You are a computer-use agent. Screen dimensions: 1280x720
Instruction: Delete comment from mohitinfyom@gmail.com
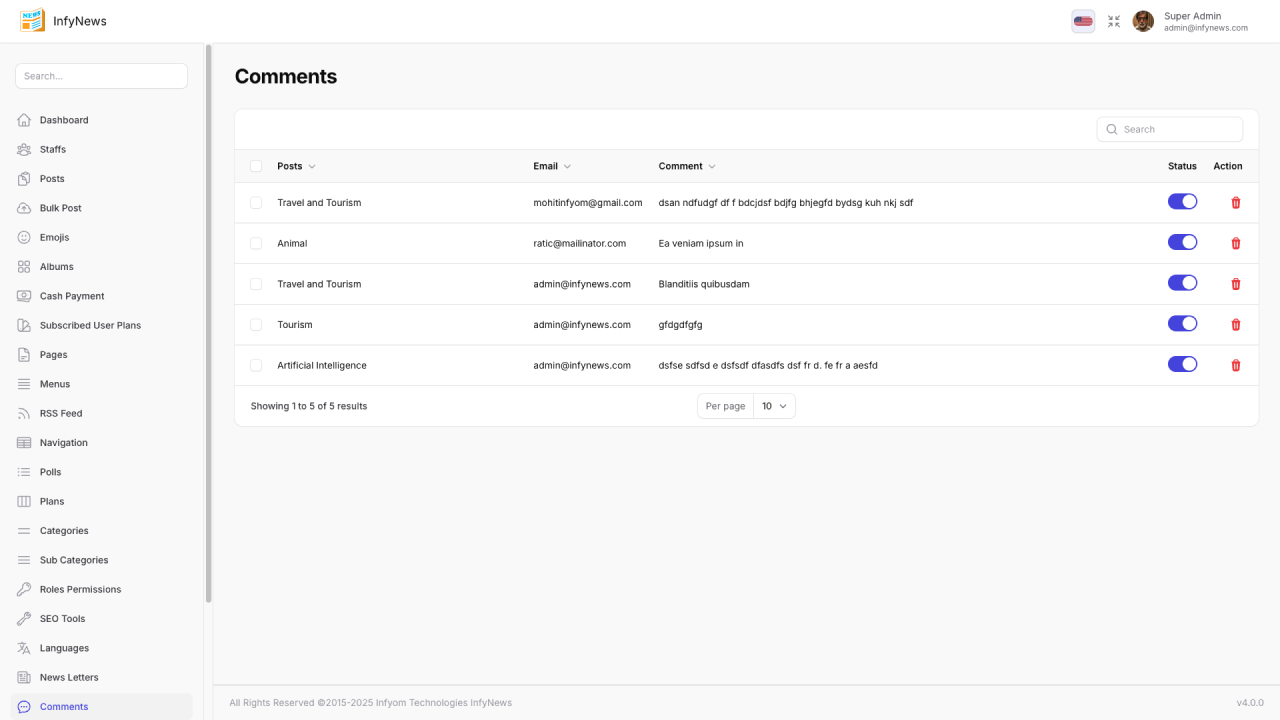(x=1236, y=203)
